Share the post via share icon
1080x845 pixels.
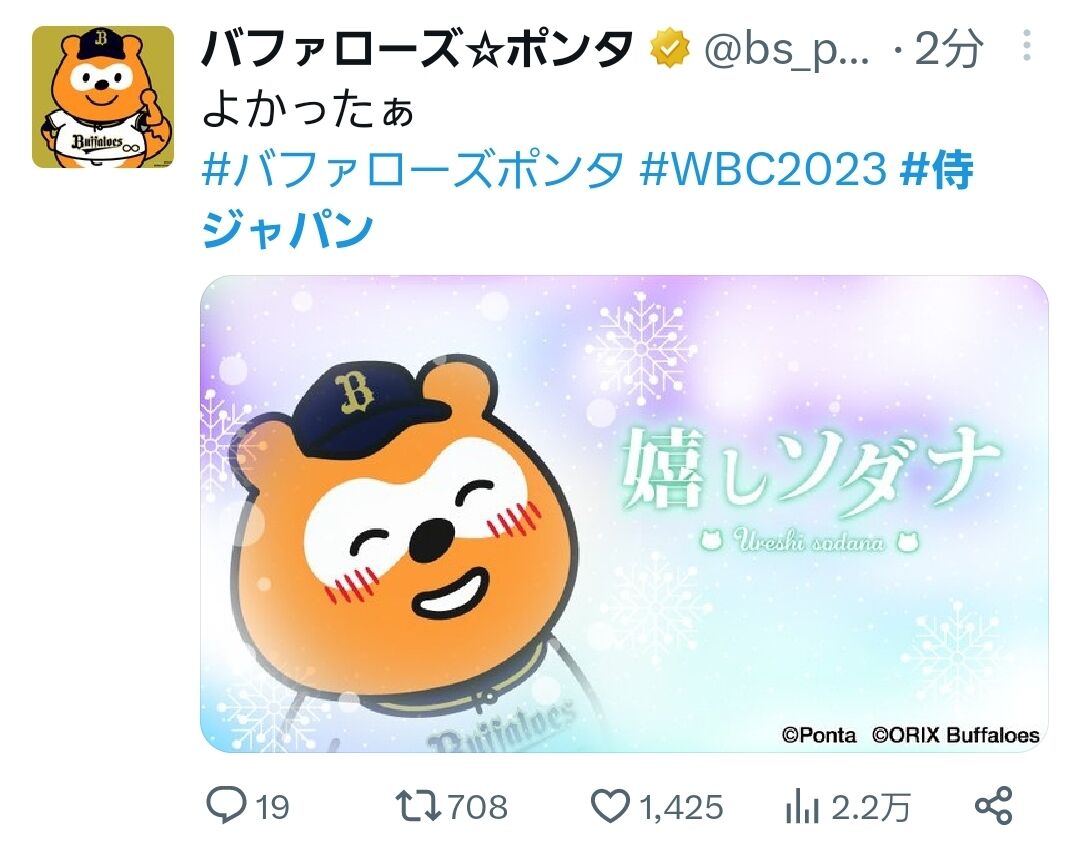[994, 805]
